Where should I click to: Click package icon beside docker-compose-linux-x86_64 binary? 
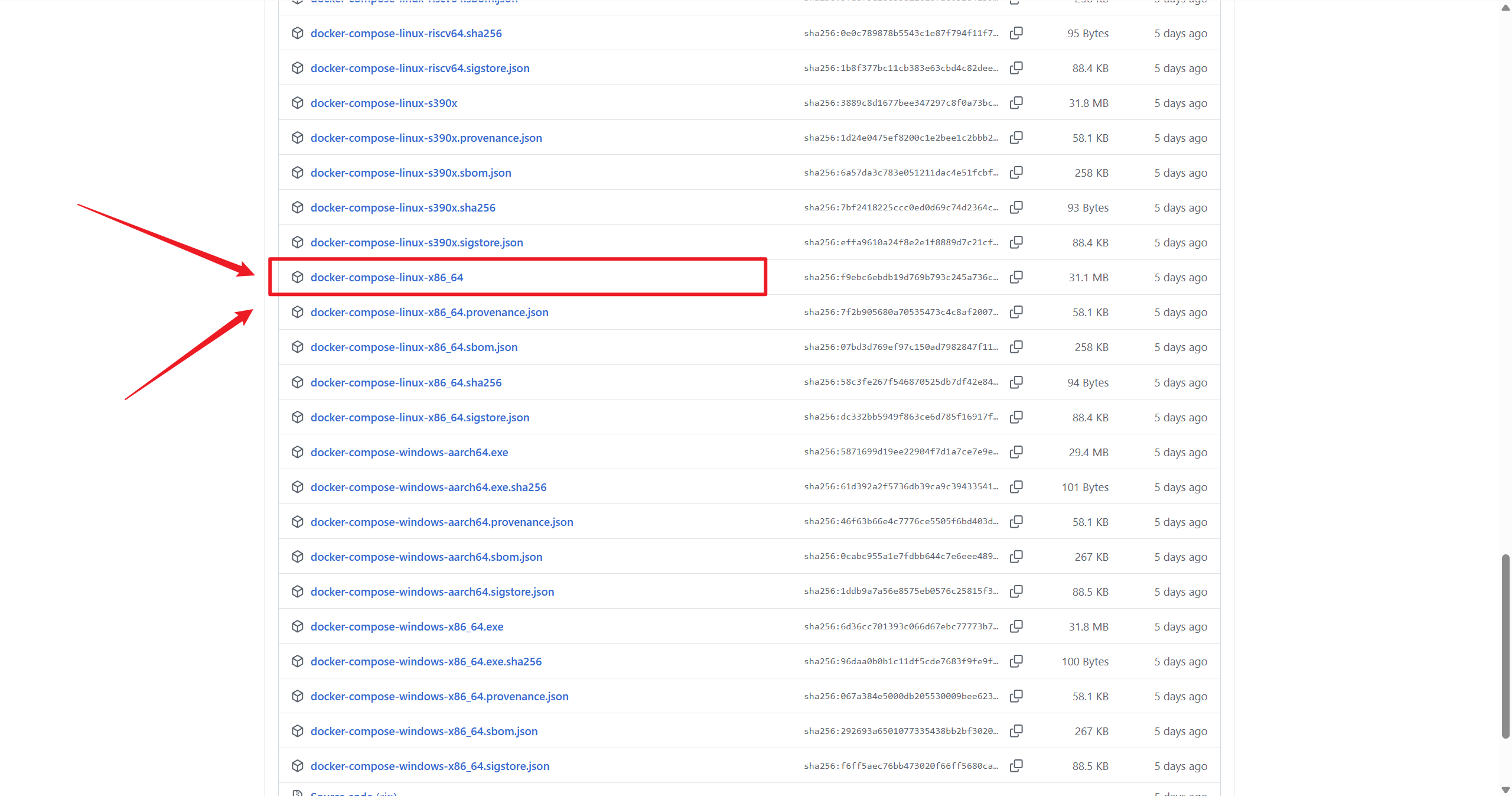[298, 277]
